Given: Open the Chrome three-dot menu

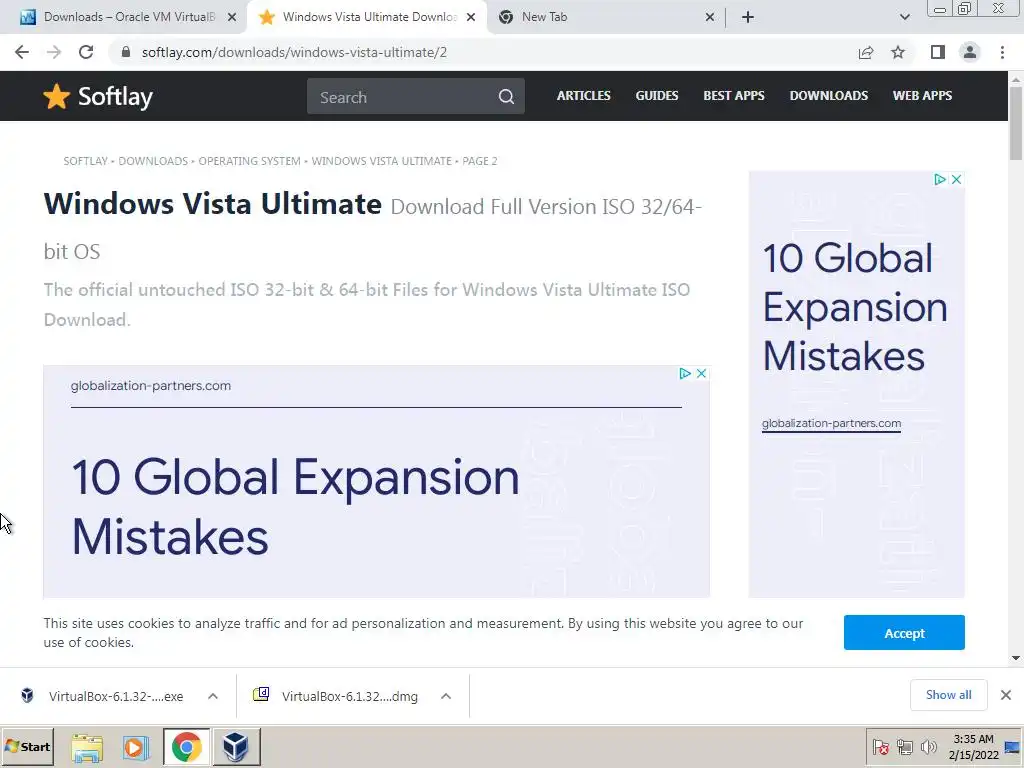Looking at the screenshot, I should point(1002,52).
